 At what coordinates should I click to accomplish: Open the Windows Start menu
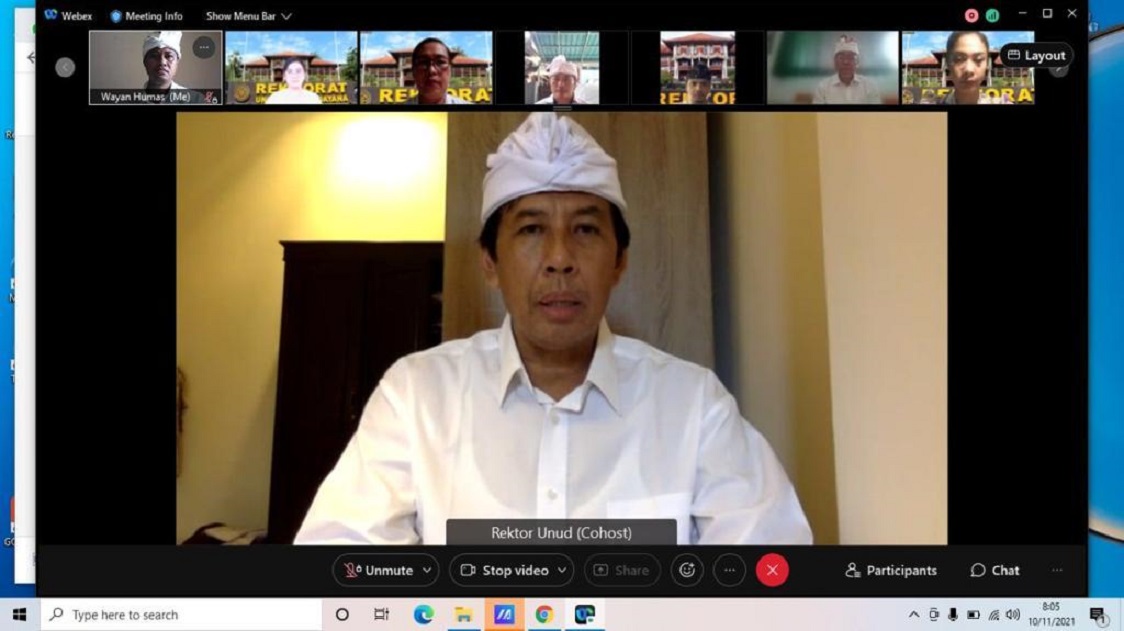point(19,615)
